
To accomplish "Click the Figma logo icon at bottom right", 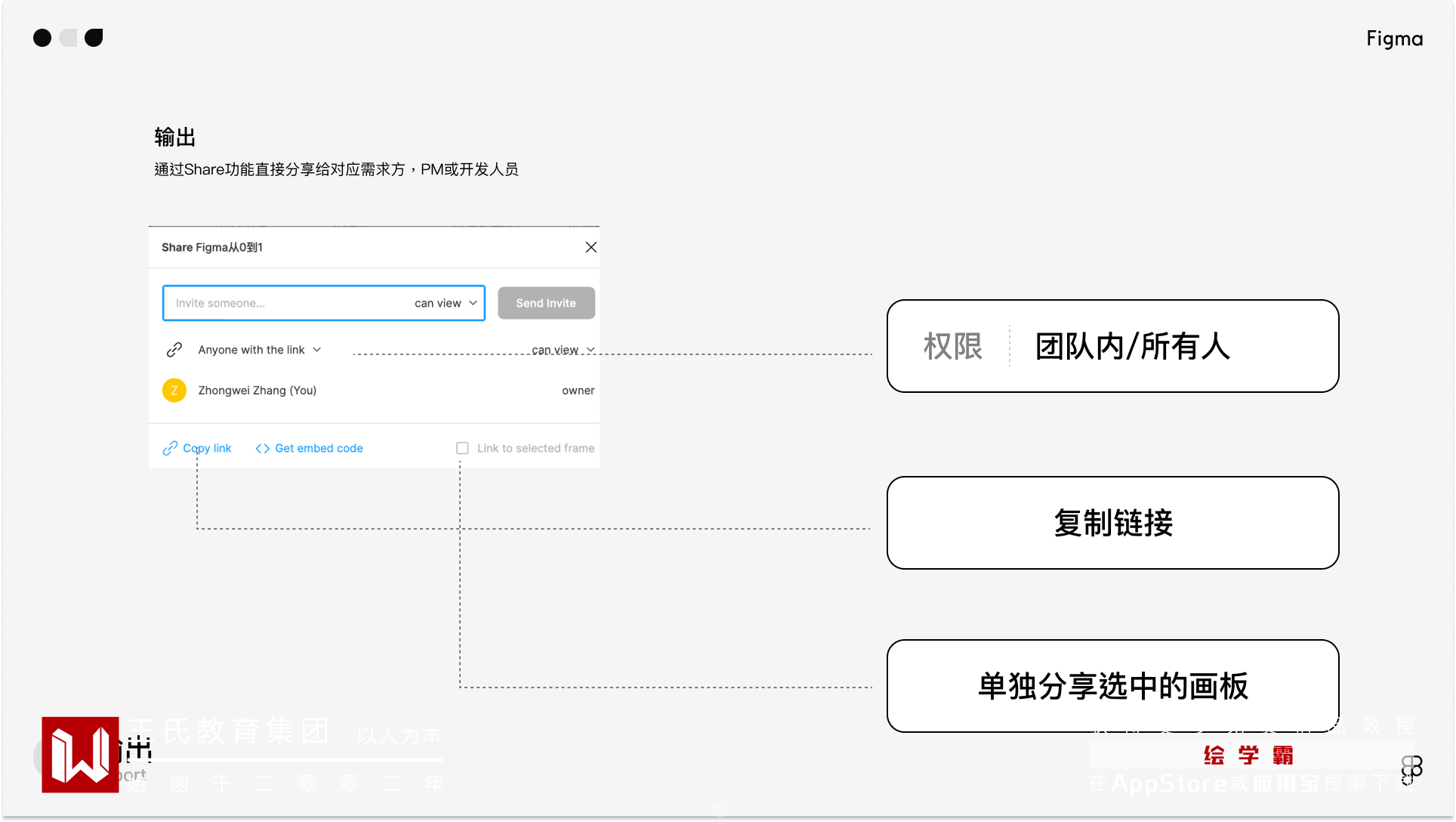I will [1411, 770].
